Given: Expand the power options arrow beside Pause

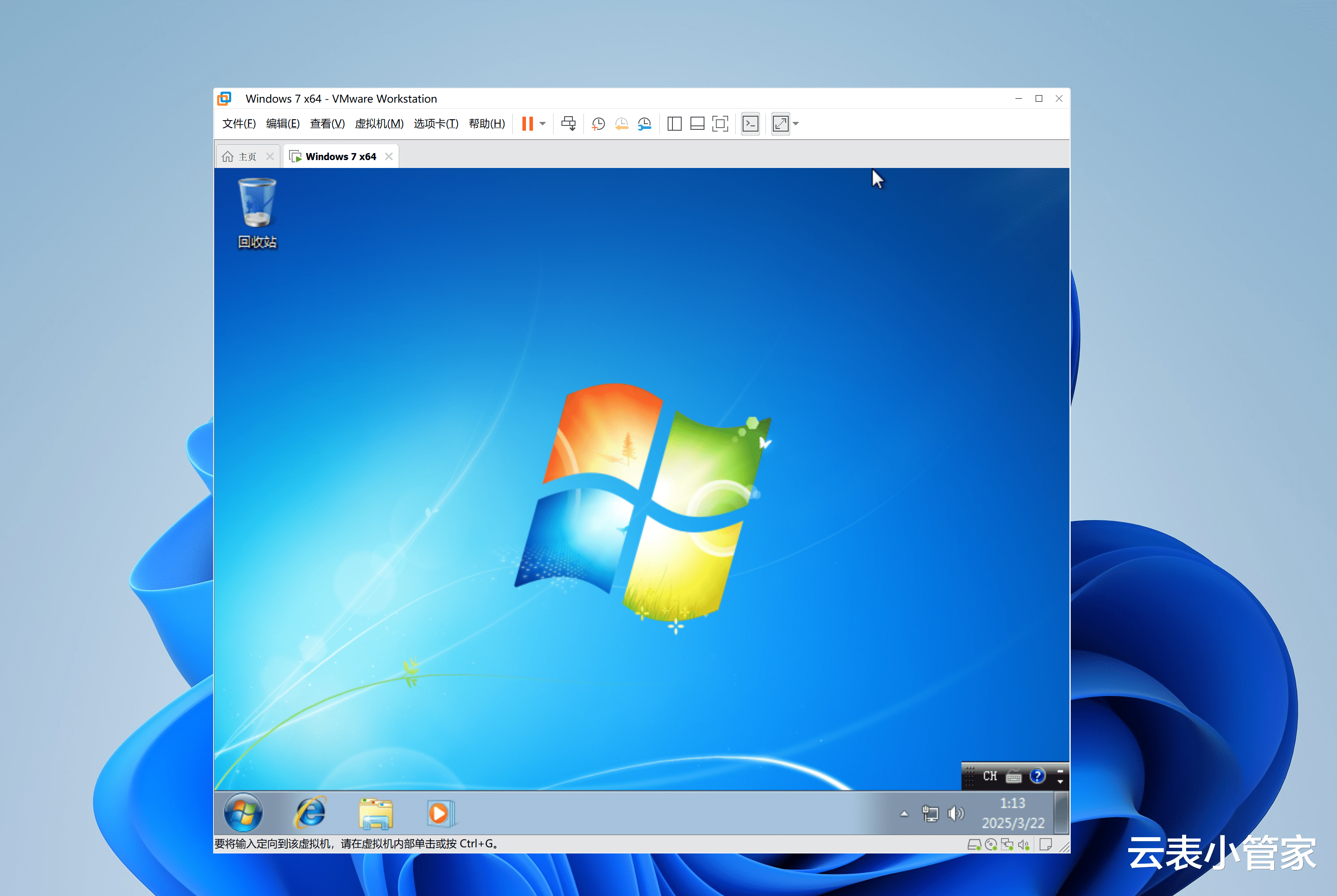Looking at the screenshot, I should pos(543,123).
